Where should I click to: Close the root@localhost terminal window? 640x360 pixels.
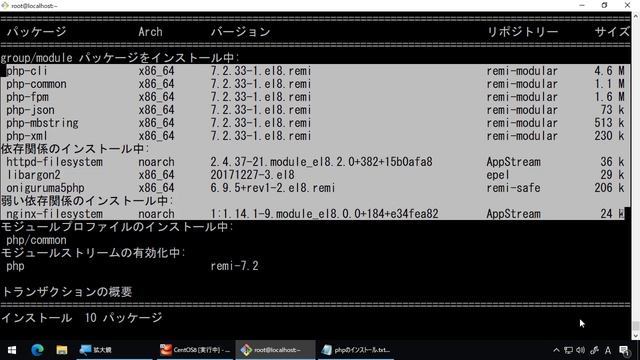click(627, 5)
